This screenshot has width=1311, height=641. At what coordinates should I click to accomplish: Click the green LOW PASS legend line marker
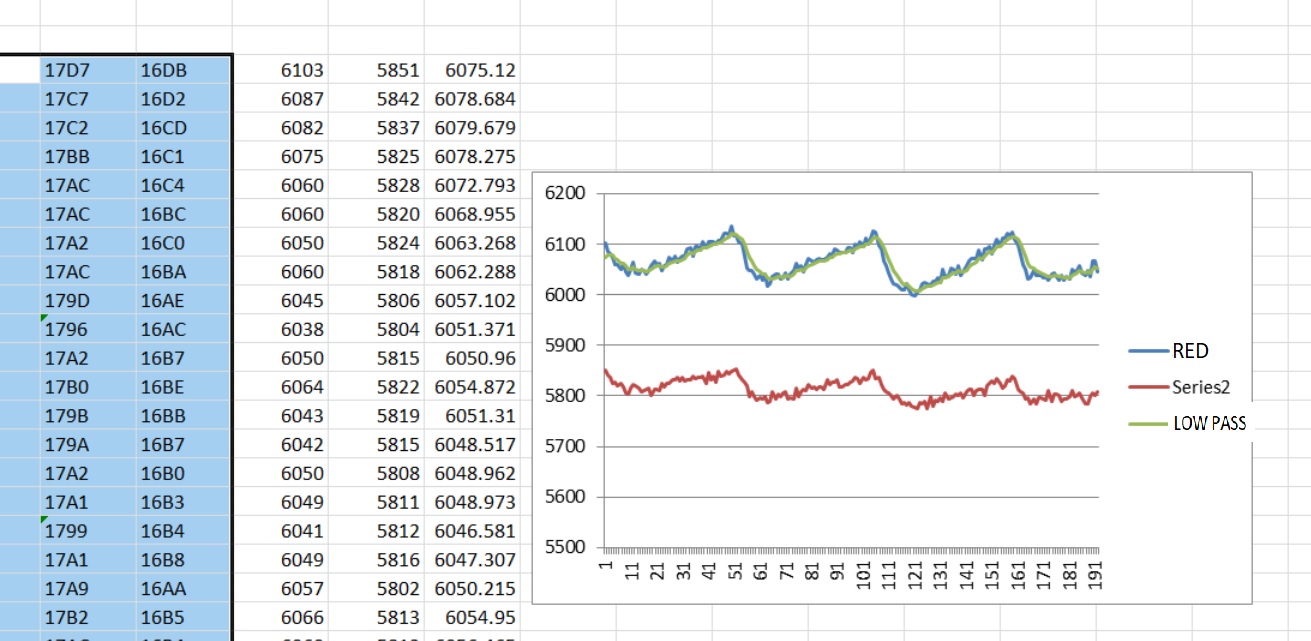tap(1148, 423)
